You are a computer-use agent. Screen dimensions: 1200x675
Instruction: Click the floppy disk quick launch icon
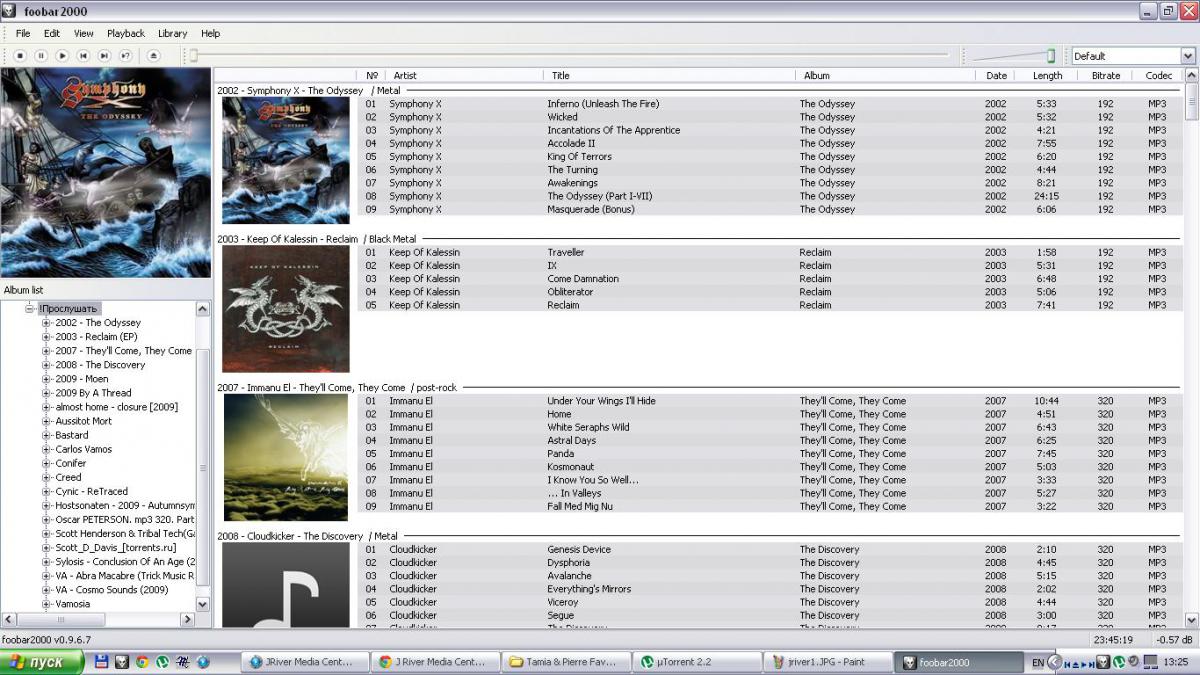(x=101, y=662)
